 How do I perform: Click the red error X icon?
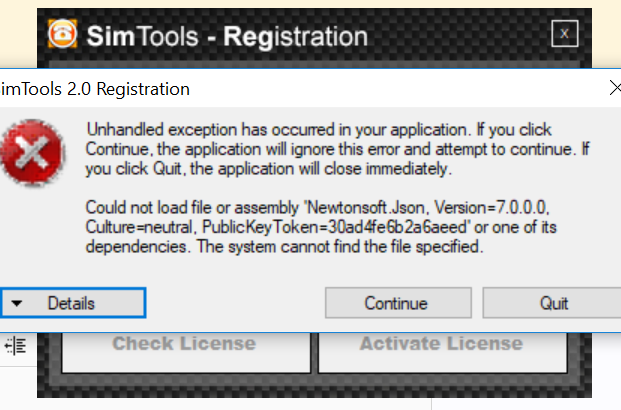[32, 153]
